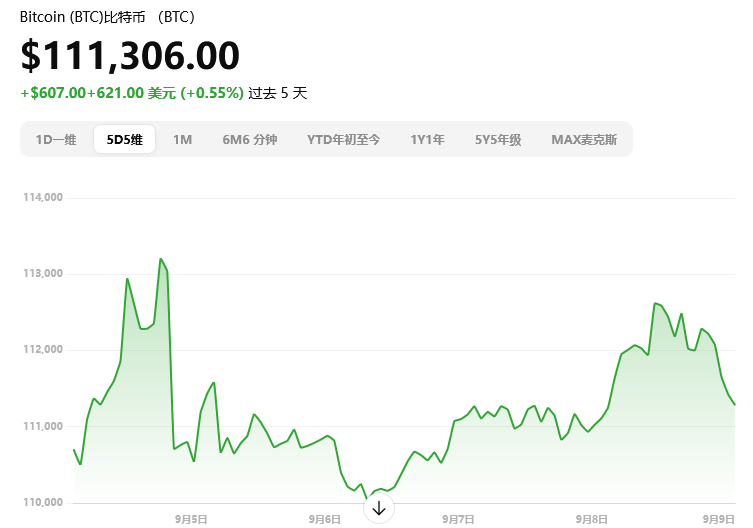Click the 9月7日 date axis marker
753x528 pixels.
click(x=458, y=519)
